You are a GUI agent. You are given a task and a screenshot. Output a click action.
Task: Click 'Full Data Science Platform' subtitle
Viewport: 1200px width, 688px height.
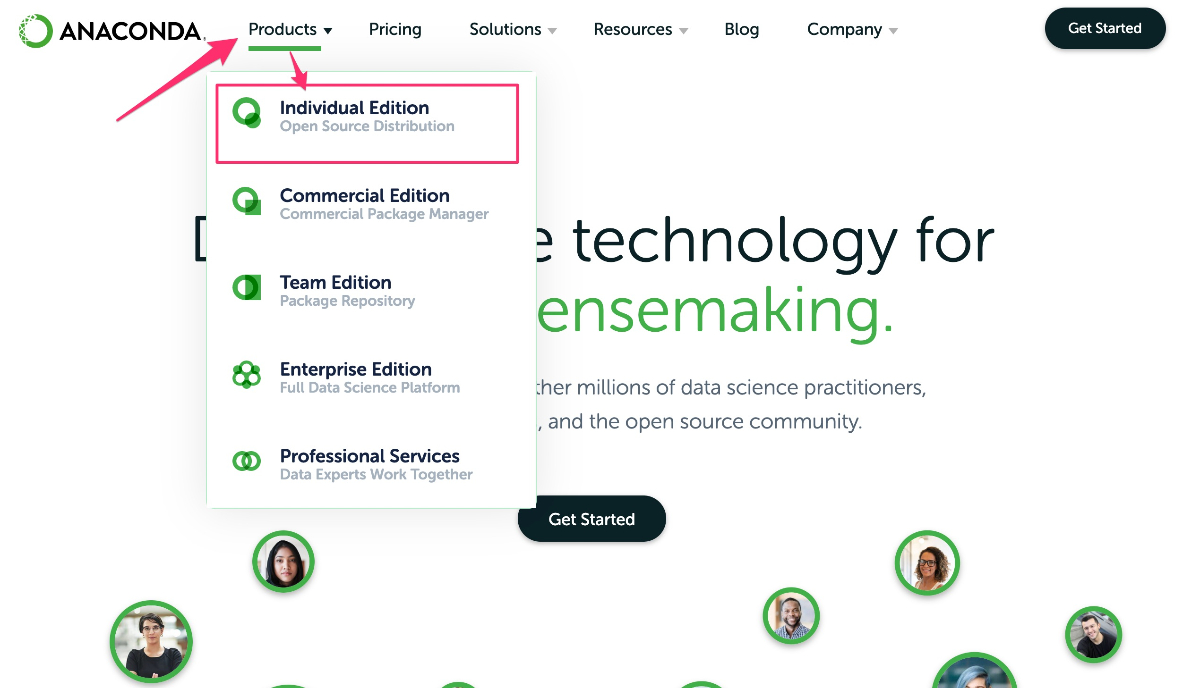[370, 388]
